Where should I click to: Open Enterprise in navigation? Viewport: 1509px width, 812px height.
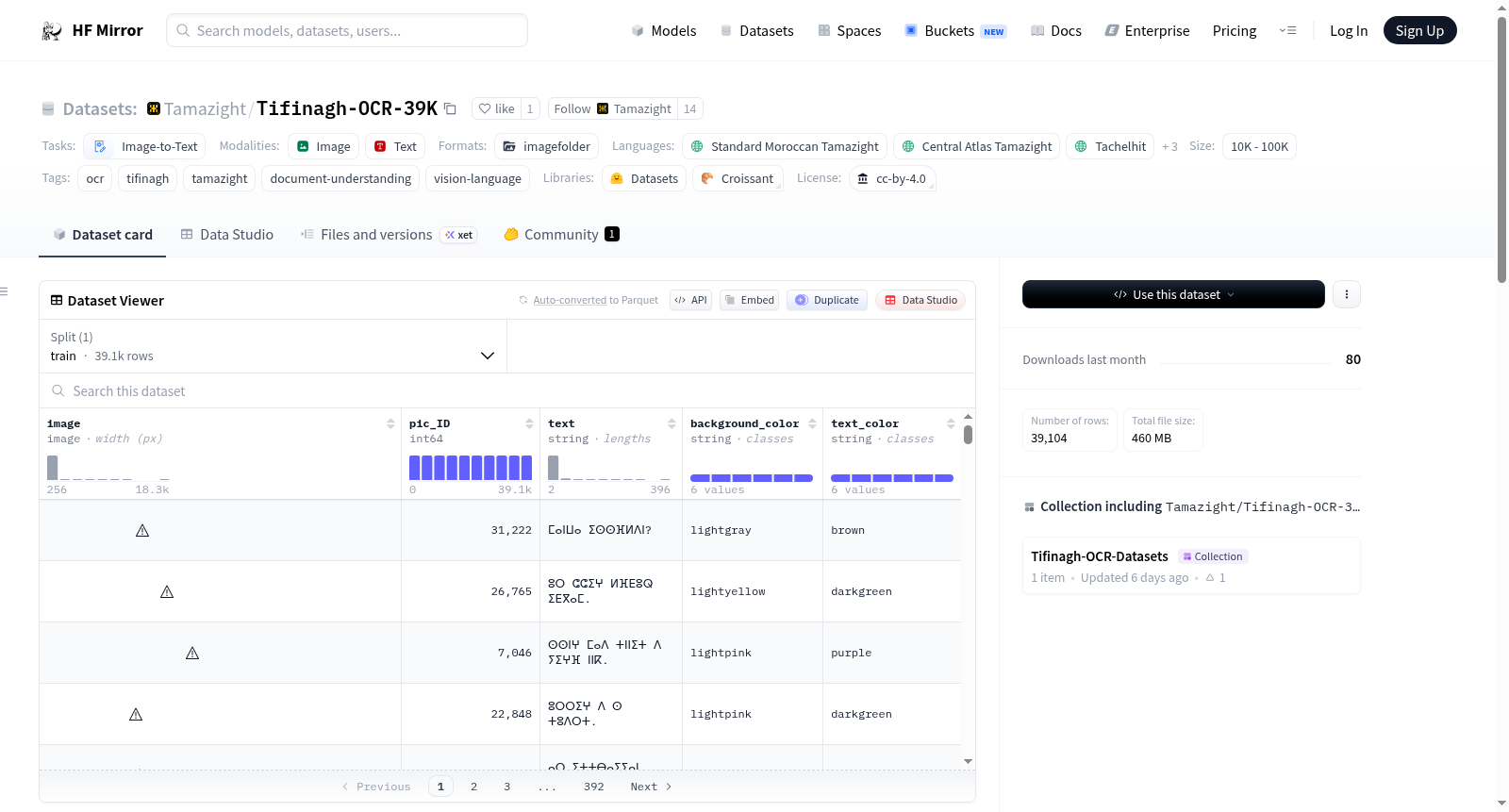[x=1147, y=31]
